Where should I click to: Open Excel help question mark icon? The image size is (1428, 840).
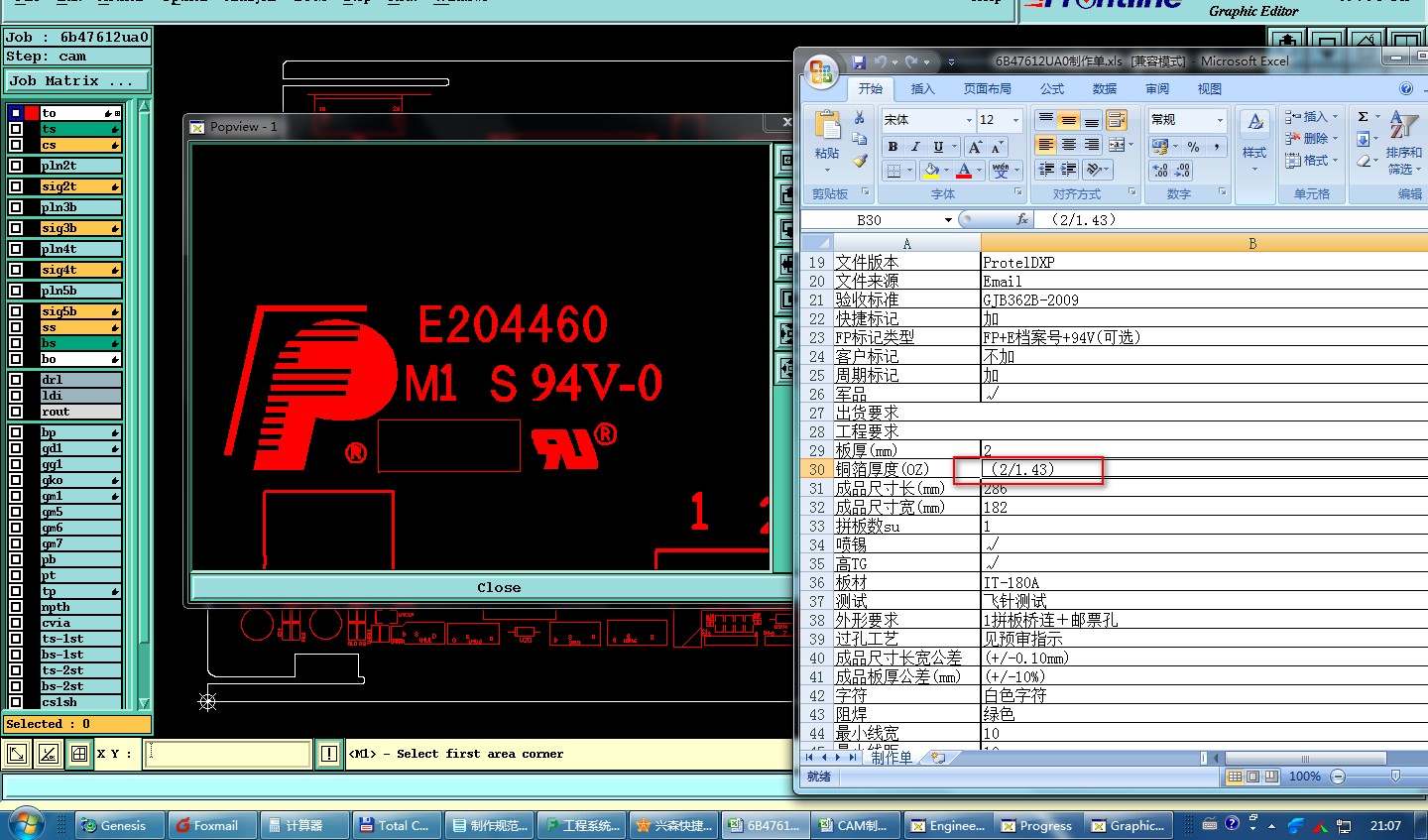(x=1405, y=89)
